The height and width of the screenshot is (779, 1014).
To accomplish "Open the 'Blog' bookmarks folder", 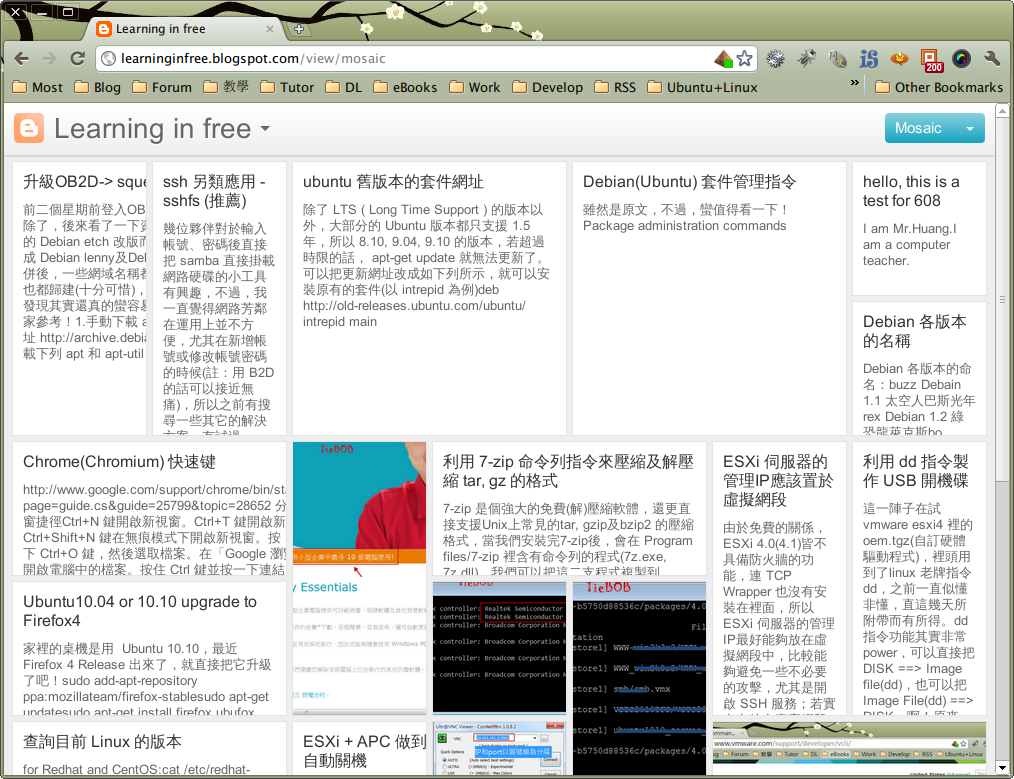I will pyautogui.click(x=98, y=87).
